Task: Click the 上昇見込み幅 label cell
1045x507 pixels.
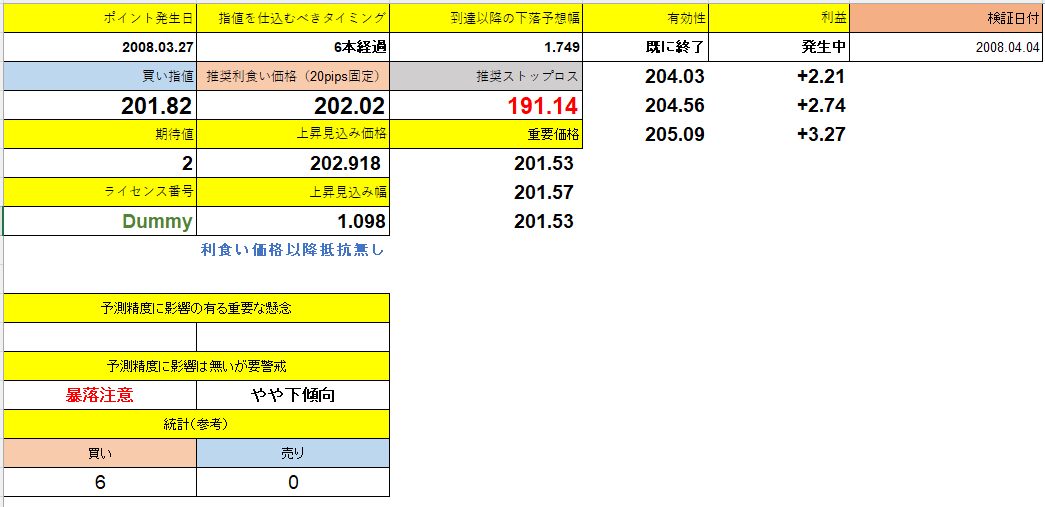Action: point(293,192)
